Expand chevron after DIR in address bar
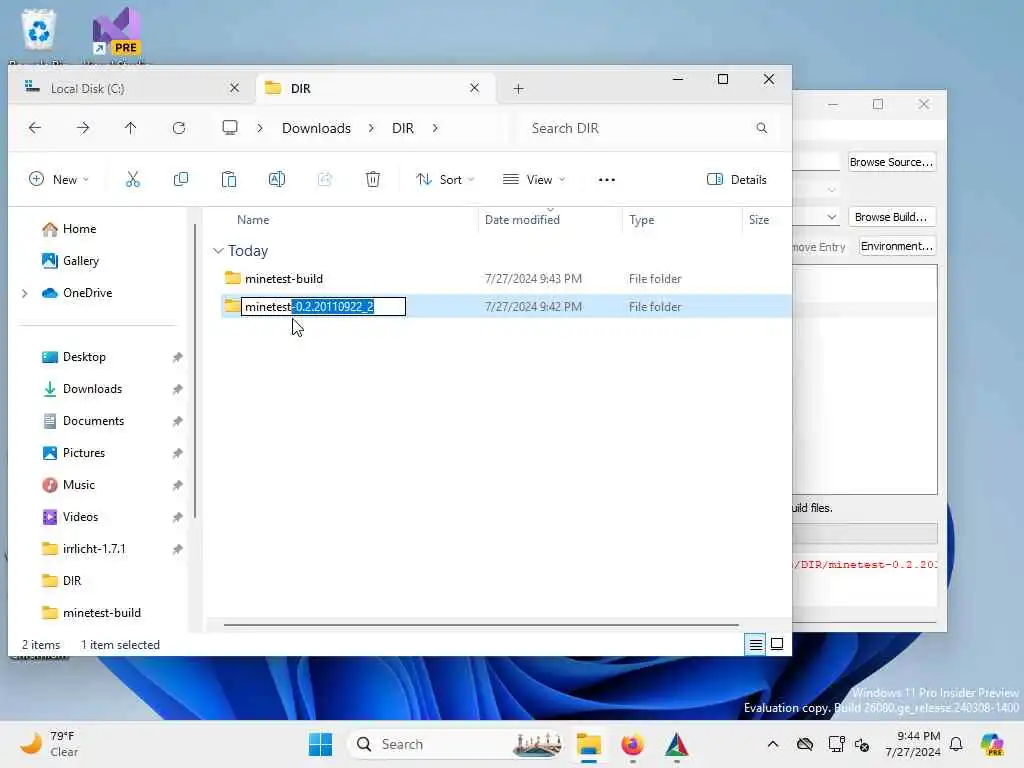1024x768 pixels. pos(435,128)
